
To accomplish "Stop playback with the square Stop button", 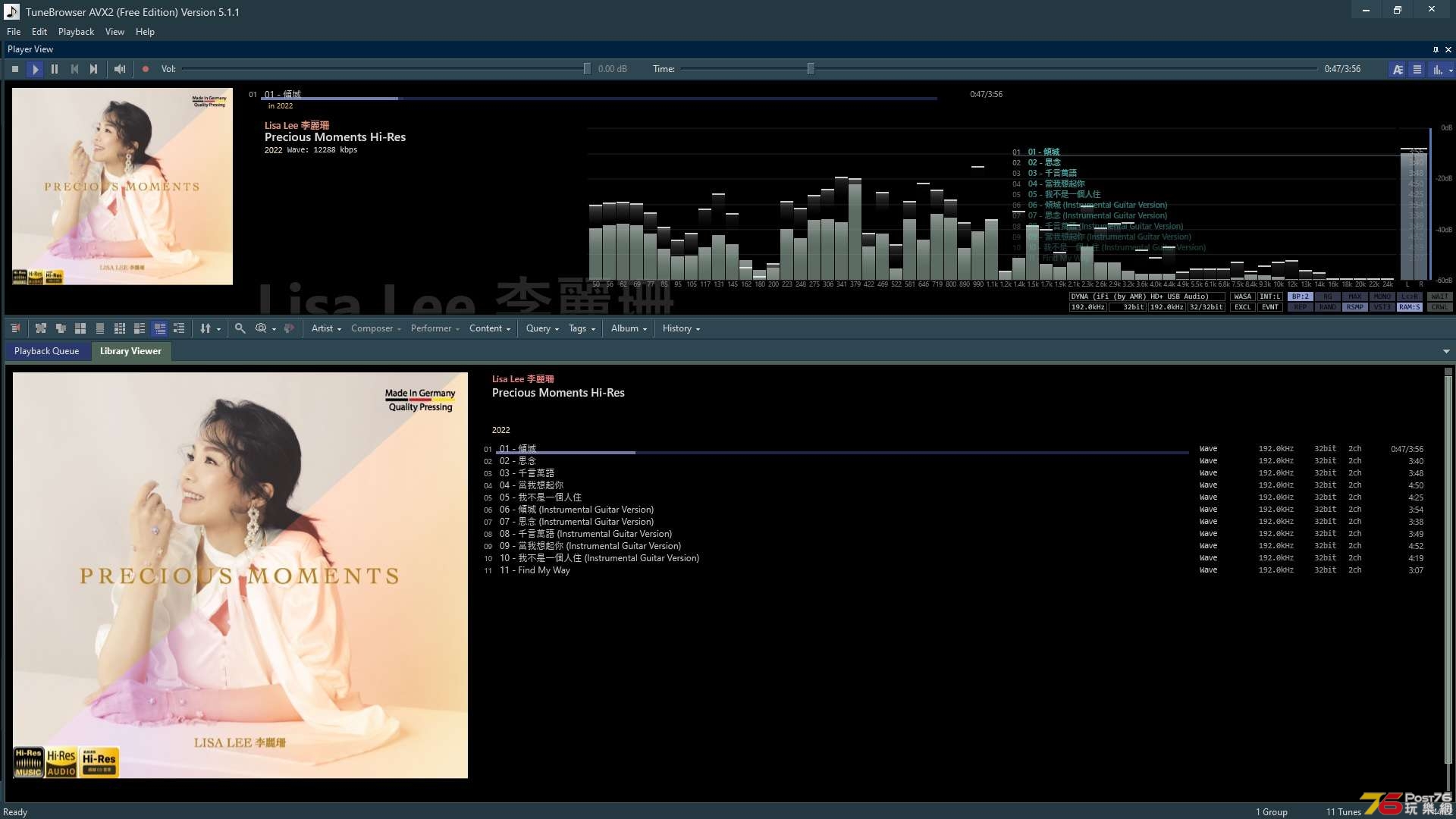I will (15, 69).
